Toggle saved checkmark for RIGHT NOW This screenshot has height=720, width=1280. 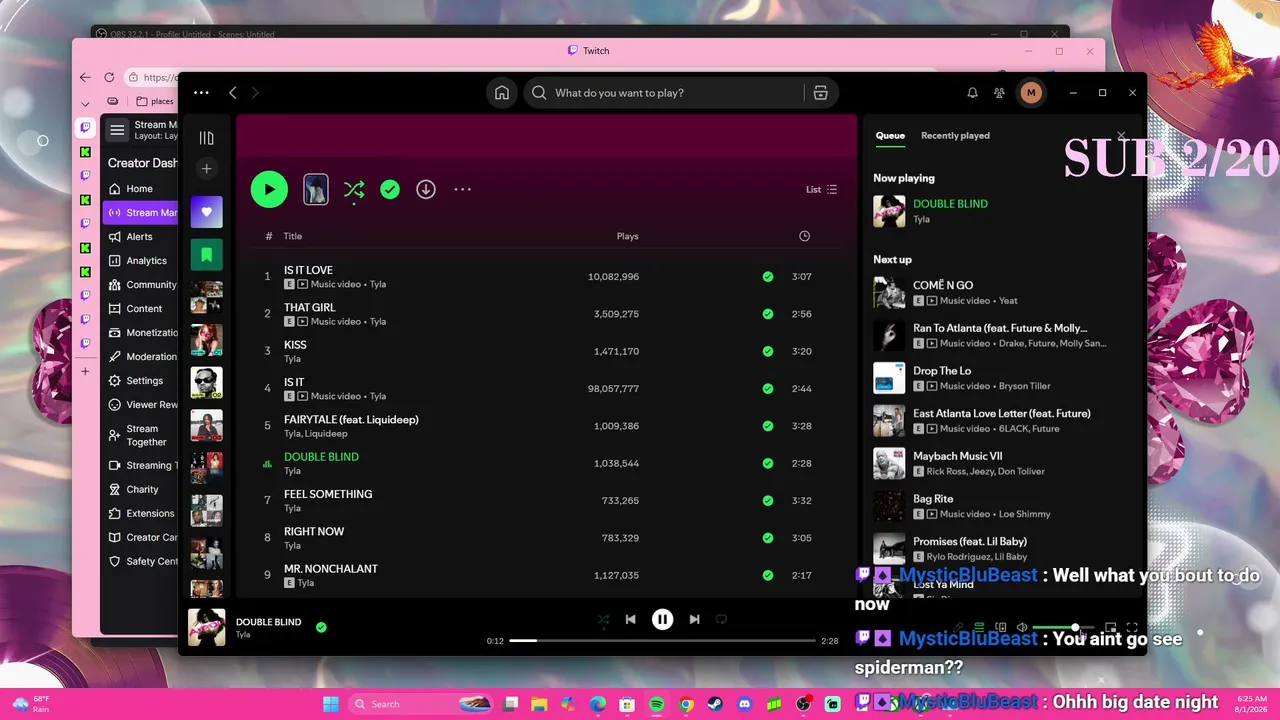tap(768, 538)
